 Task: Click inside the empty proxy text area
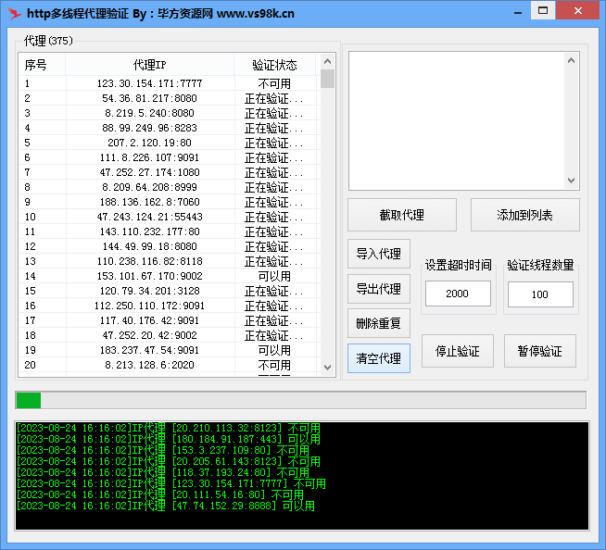point(456,121)
